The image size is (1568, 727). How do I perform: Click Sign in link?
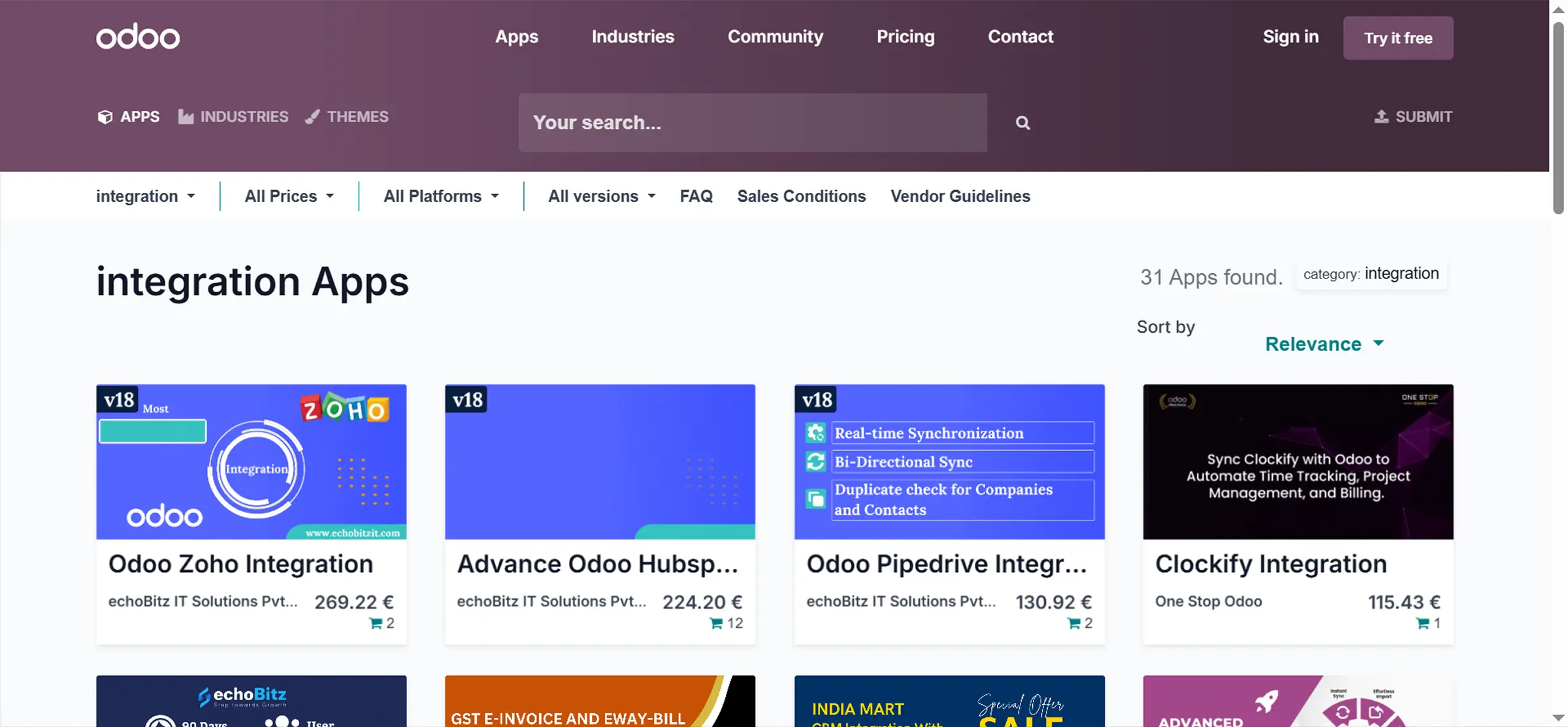(1290, 37)
